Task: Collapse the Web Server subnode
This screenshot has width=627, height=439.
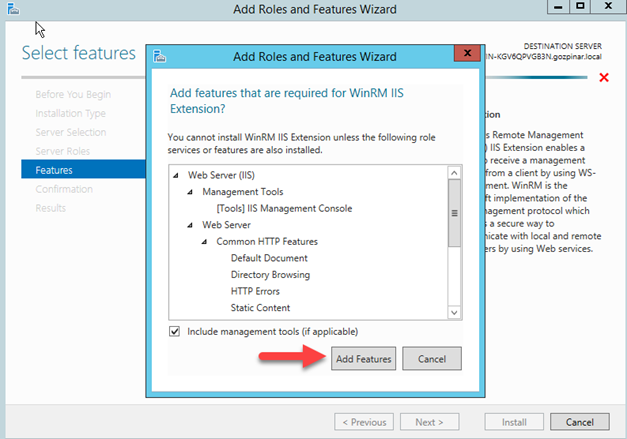Action: (190, 225)
